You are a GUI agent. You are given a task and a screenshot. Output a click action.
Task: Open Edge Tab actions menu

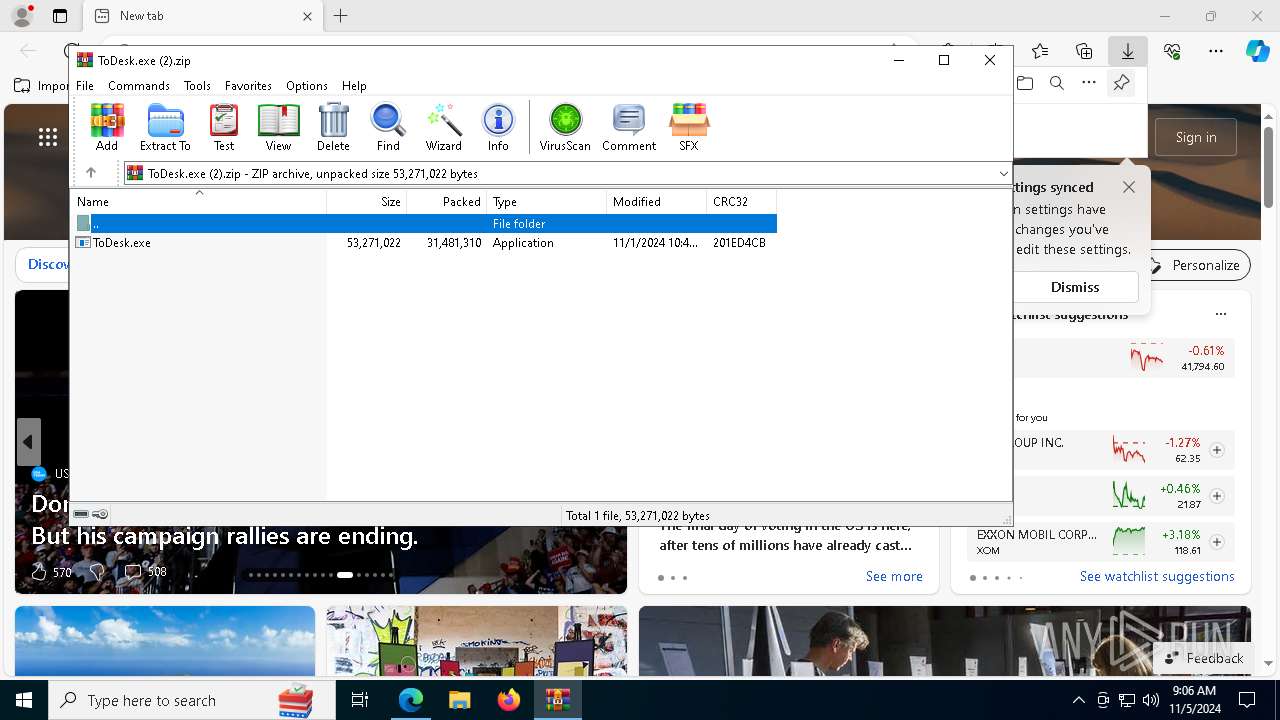pos(60,16)
